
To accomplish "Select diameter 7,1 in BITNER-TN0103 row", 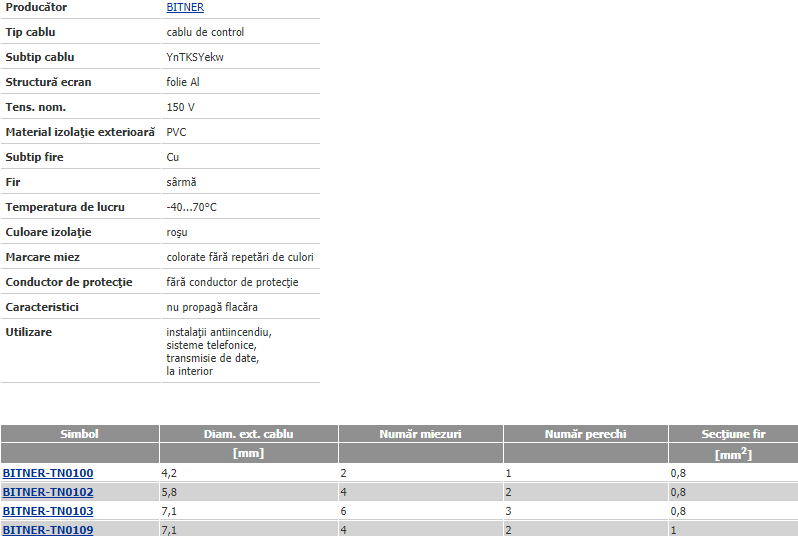I will click(x=169, y=511).
